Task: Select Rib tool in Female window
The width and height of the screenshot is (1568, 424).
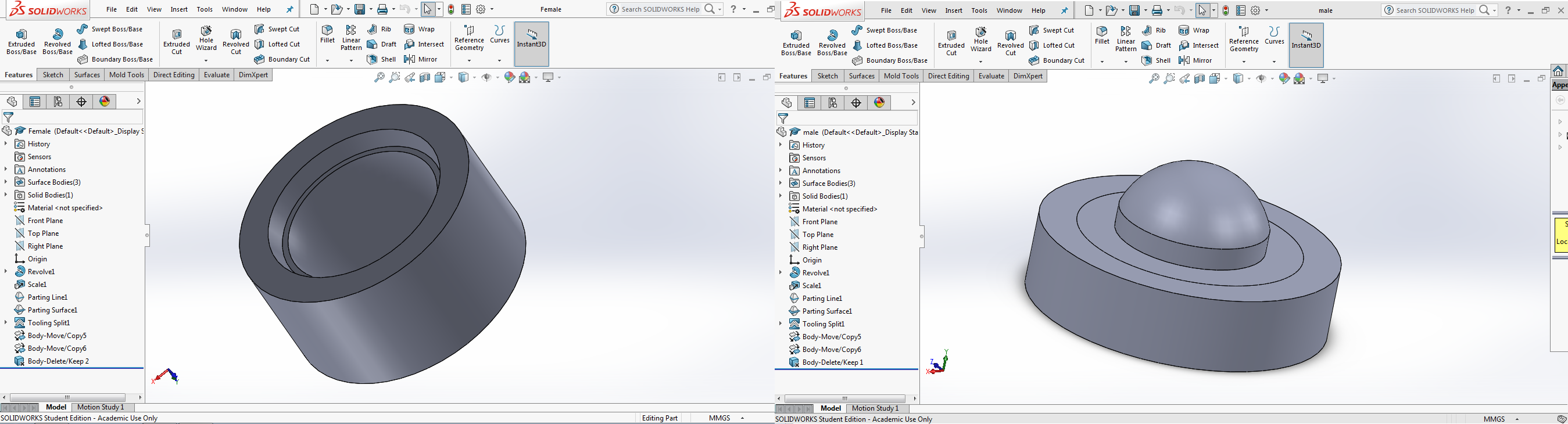Action: coord(380,29)
